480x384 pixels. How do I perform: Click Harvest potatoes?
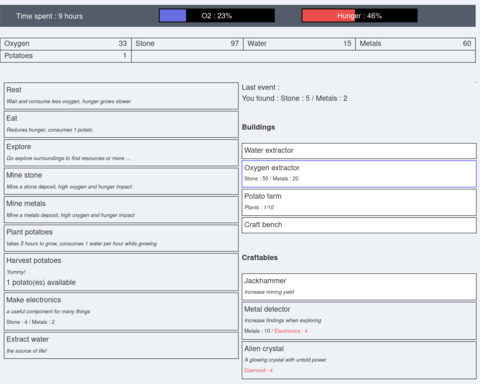coord(121,272)
